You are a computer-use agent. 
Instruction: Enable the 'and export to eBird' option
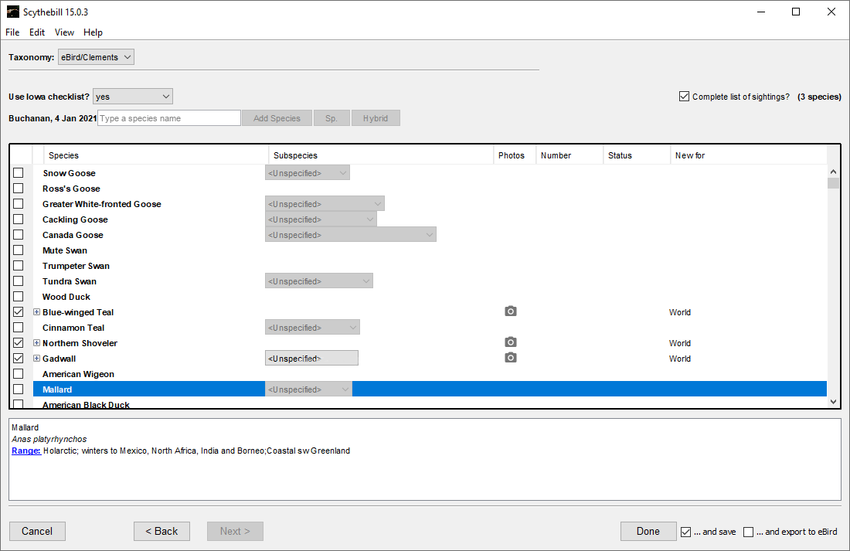[x=749, y=531]
